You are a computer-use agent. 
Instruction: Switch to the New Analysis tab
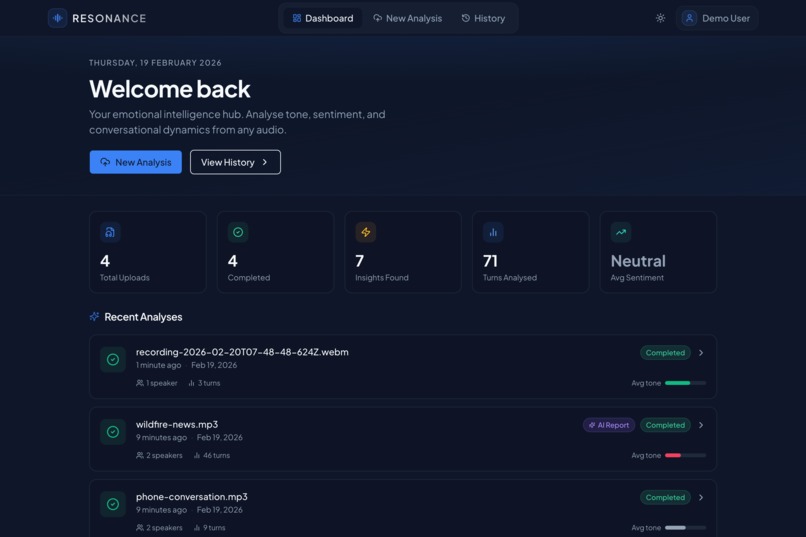(407, 18)
